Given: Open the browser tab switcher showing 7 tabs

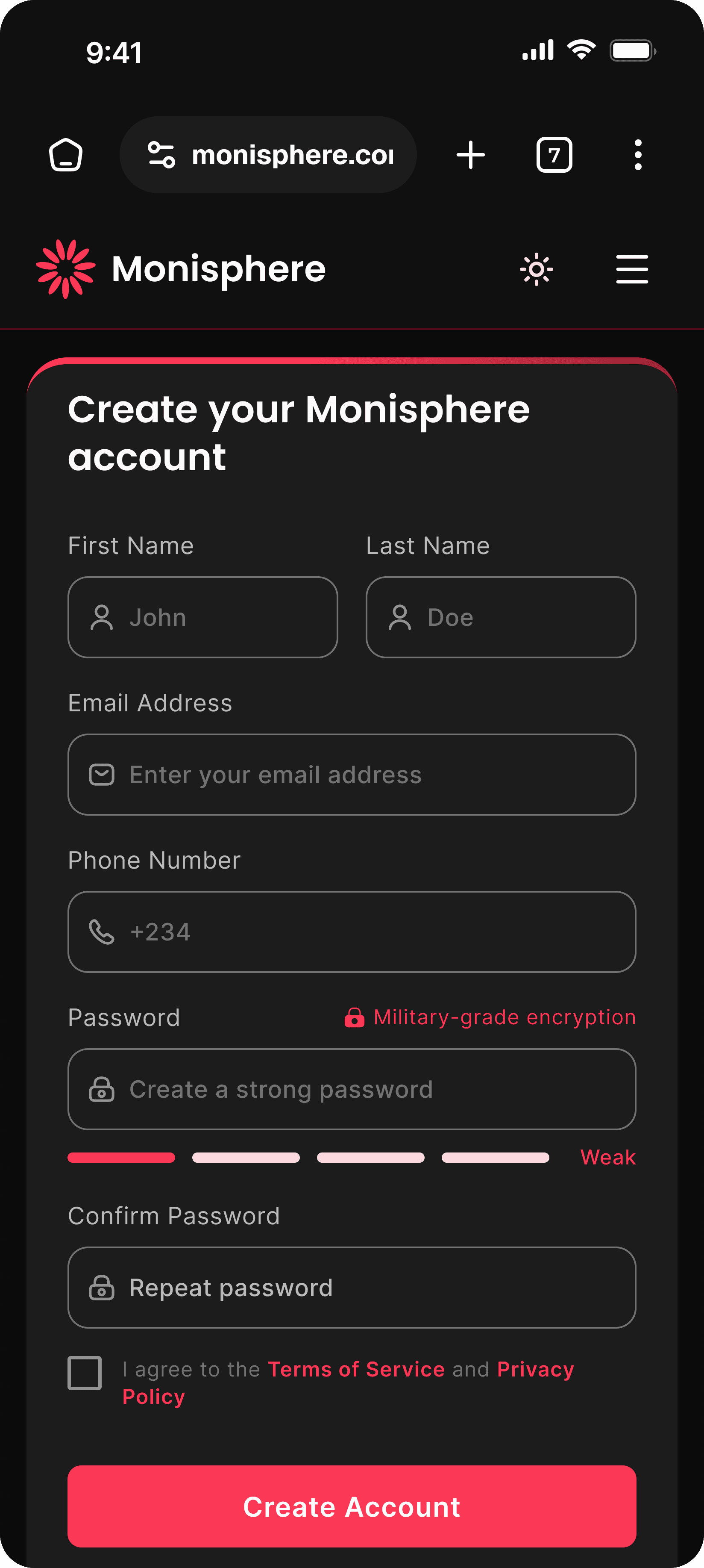Looking at the screenshot, I should tap(554, 154).
